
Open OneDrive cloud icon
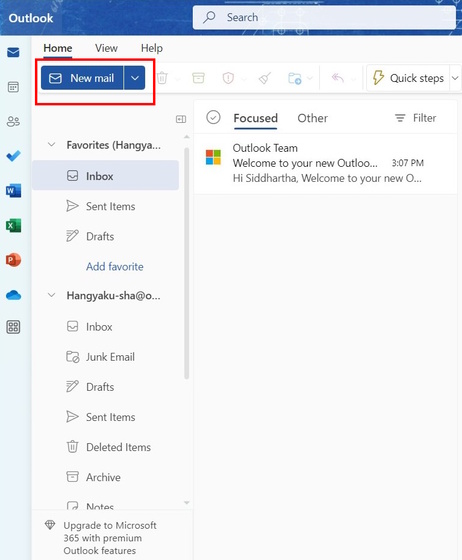[13, 295]
